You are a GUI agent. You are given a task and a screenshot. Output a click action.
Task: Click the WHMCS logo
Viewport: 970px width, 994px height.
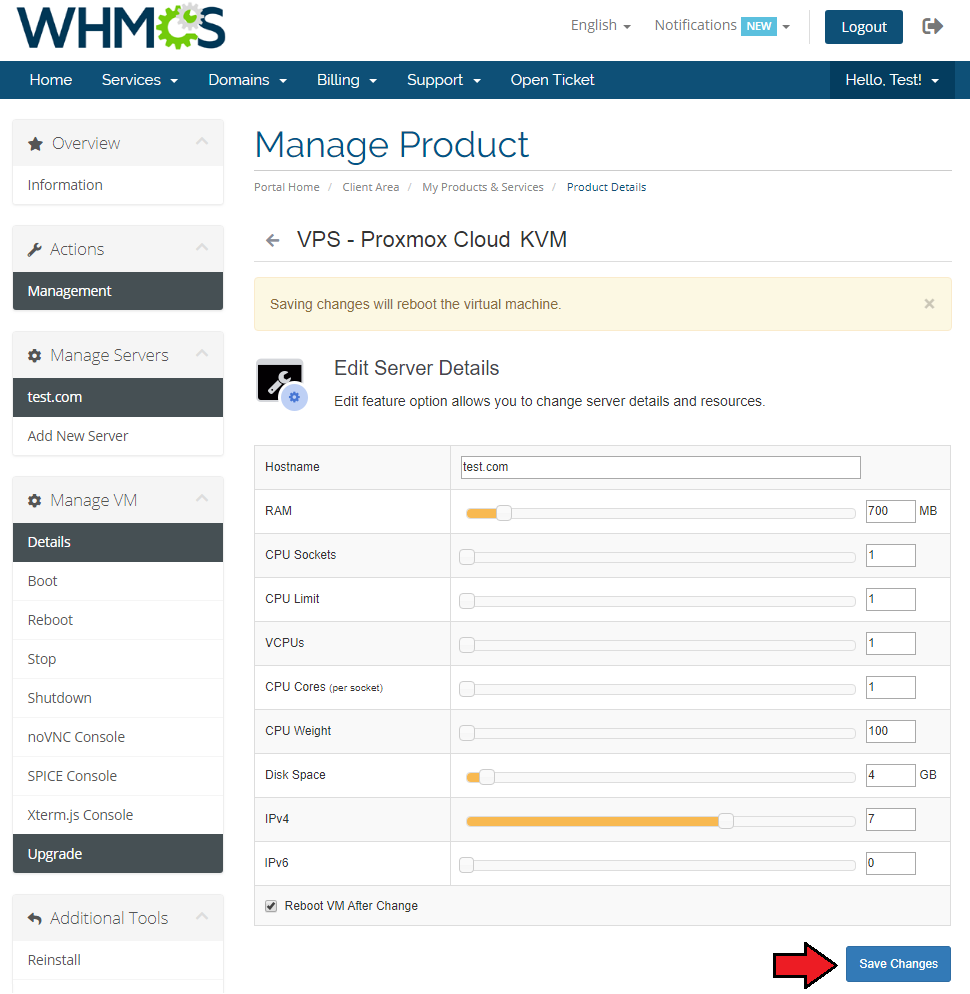(120, 27)
